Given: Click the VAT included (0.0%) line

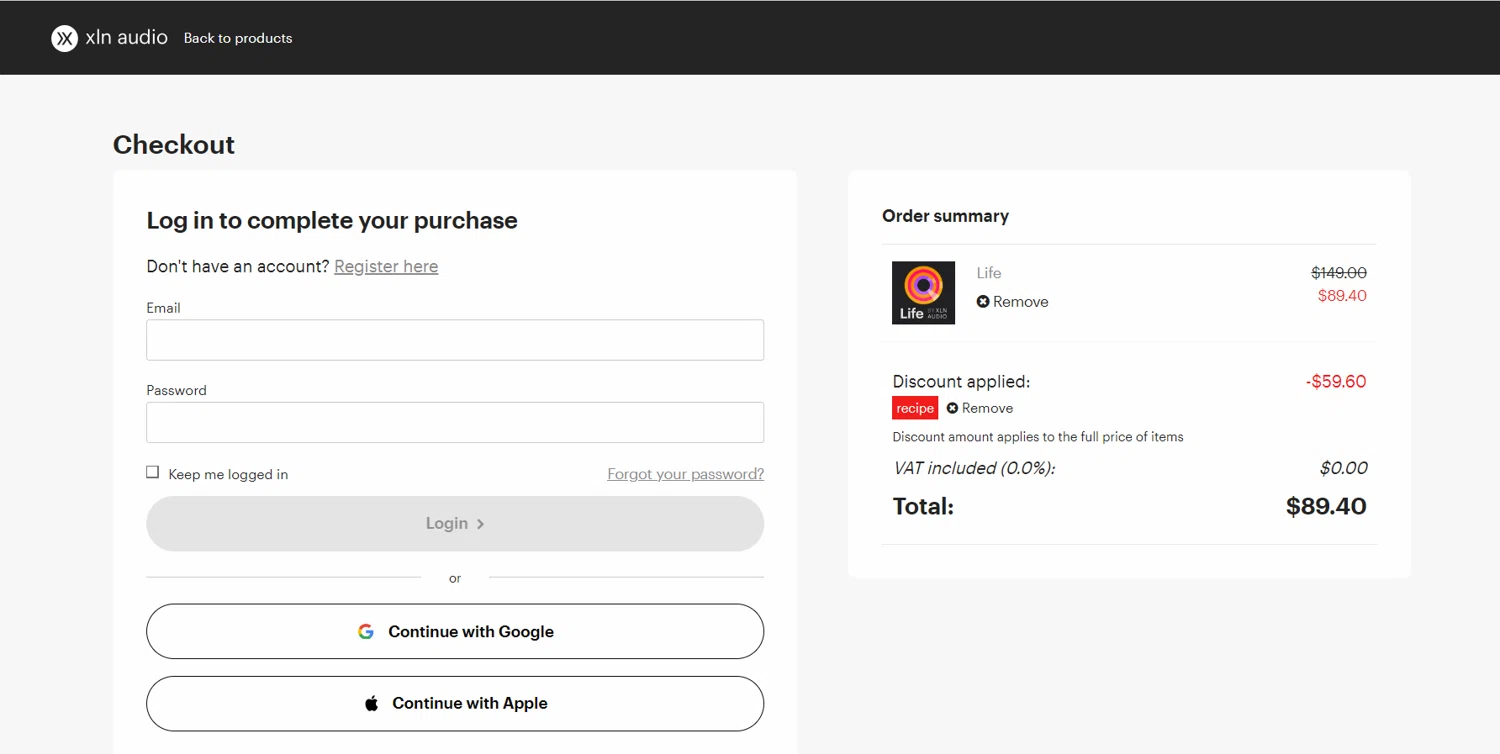Looking at the screenshot, I should (974, 468).
